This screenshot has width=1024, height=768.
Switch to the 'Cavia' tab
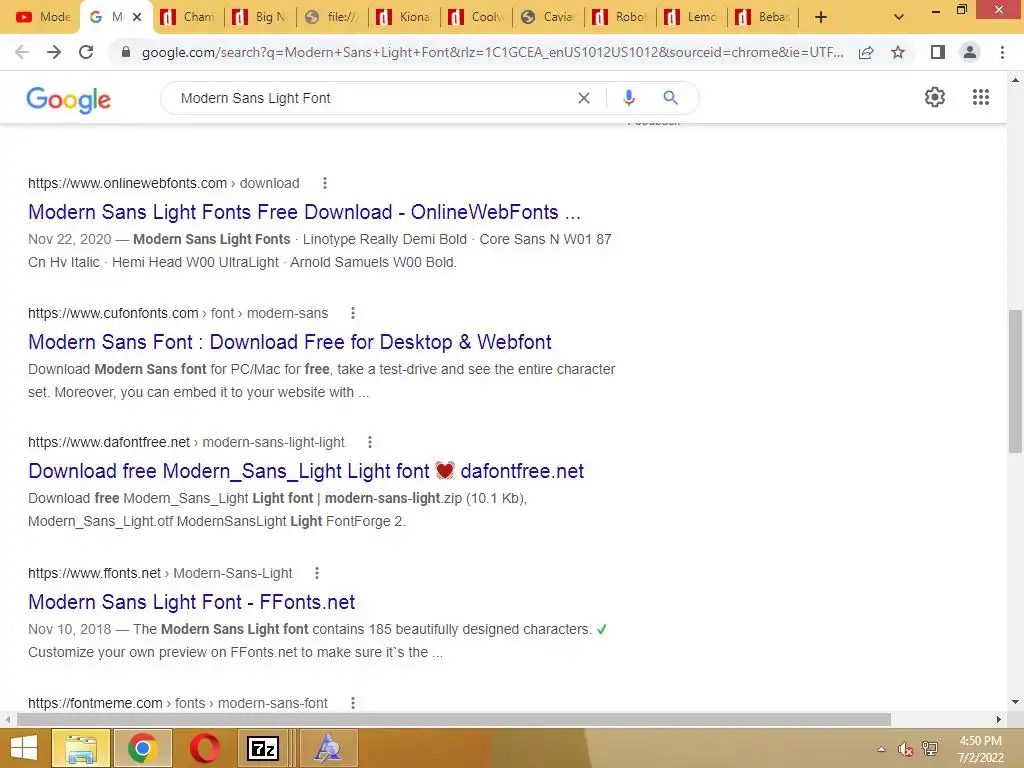click(548, 17)
